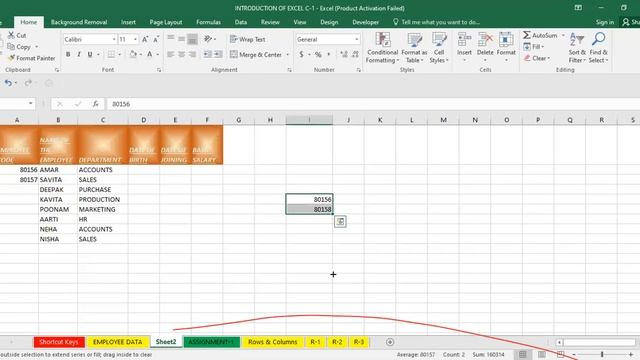The width and height of the screenshot is (640, 360).
Task: Click Merge & Center button
Action: tap(256, 54)
